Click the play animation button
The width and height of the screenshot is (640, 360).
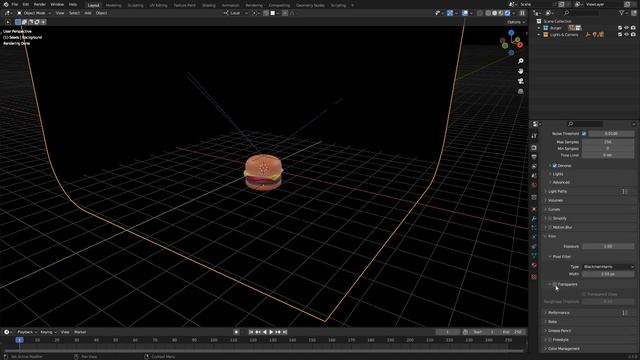coord(271,332)
